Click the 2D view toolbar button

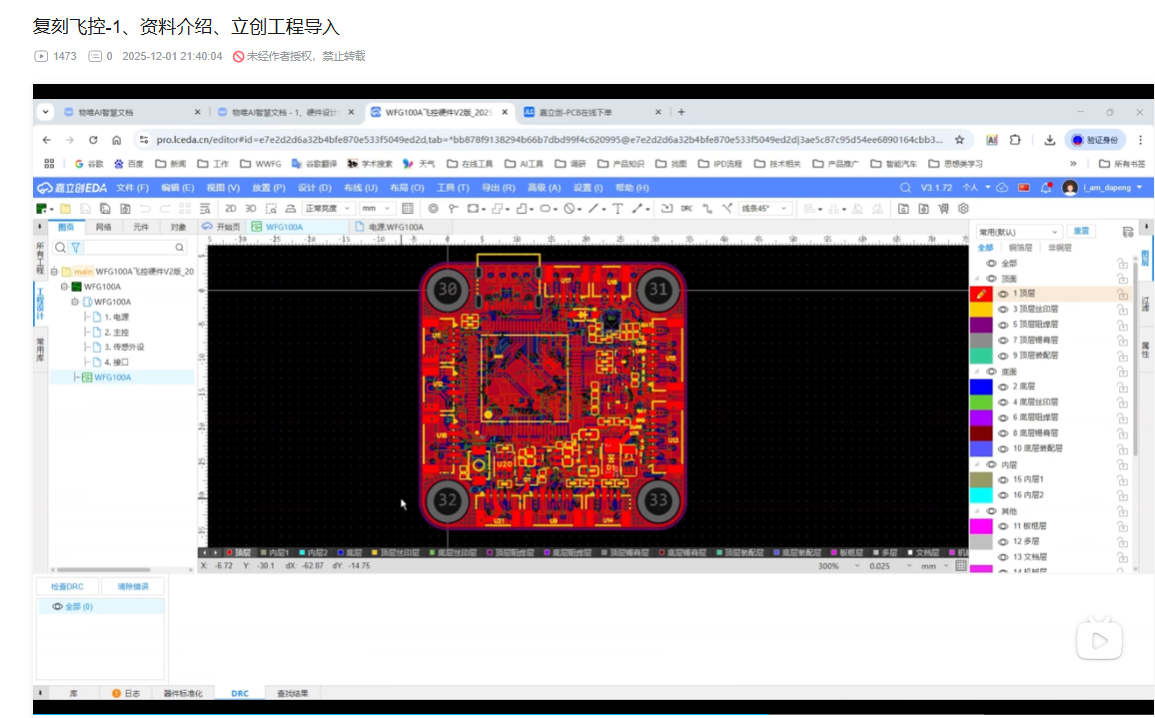[x=230, y=208]
